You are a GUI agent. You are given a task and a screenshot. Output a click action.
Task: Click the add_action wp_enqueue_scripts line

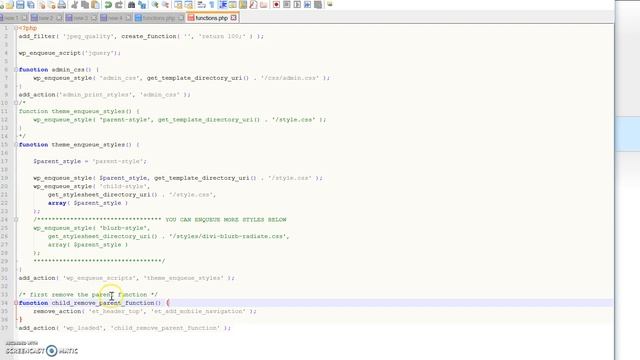click(127, 278)
